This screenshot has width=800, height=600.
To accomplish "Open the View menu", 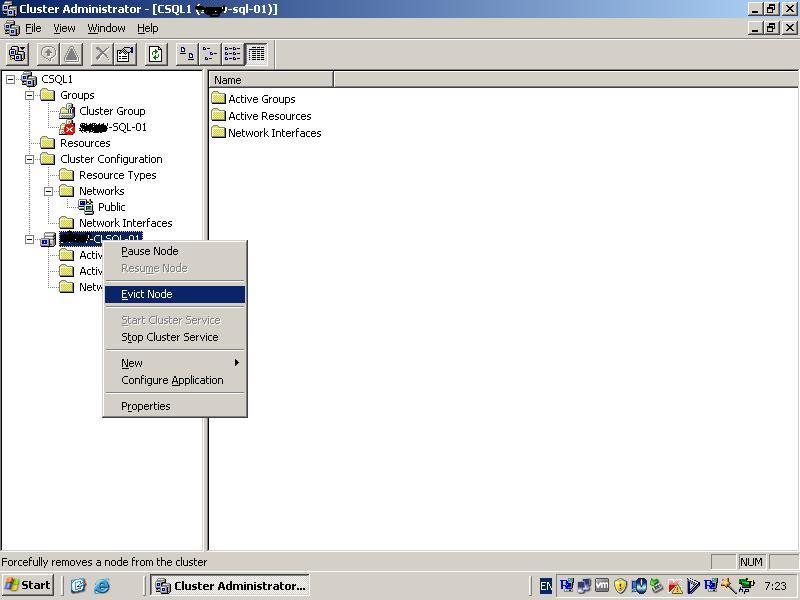I will point(64,28).
